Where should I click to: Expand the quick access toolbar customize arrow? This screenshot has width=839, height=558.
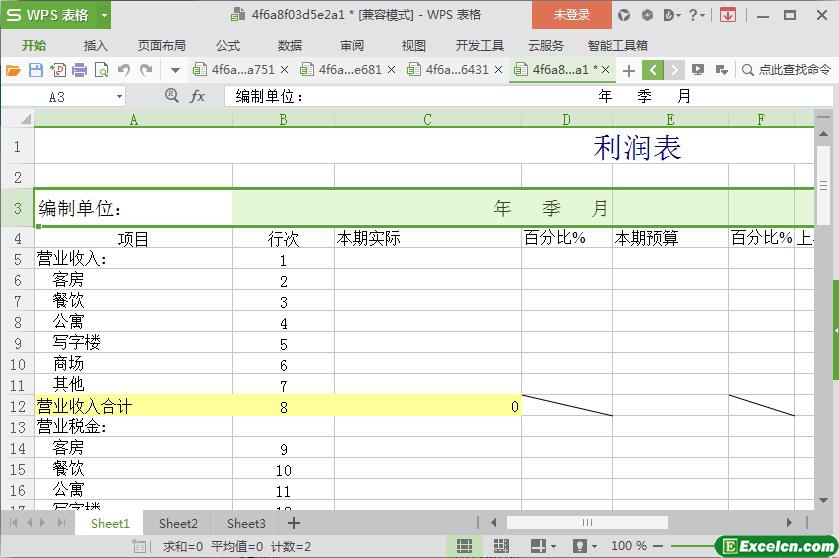[175, 70]
